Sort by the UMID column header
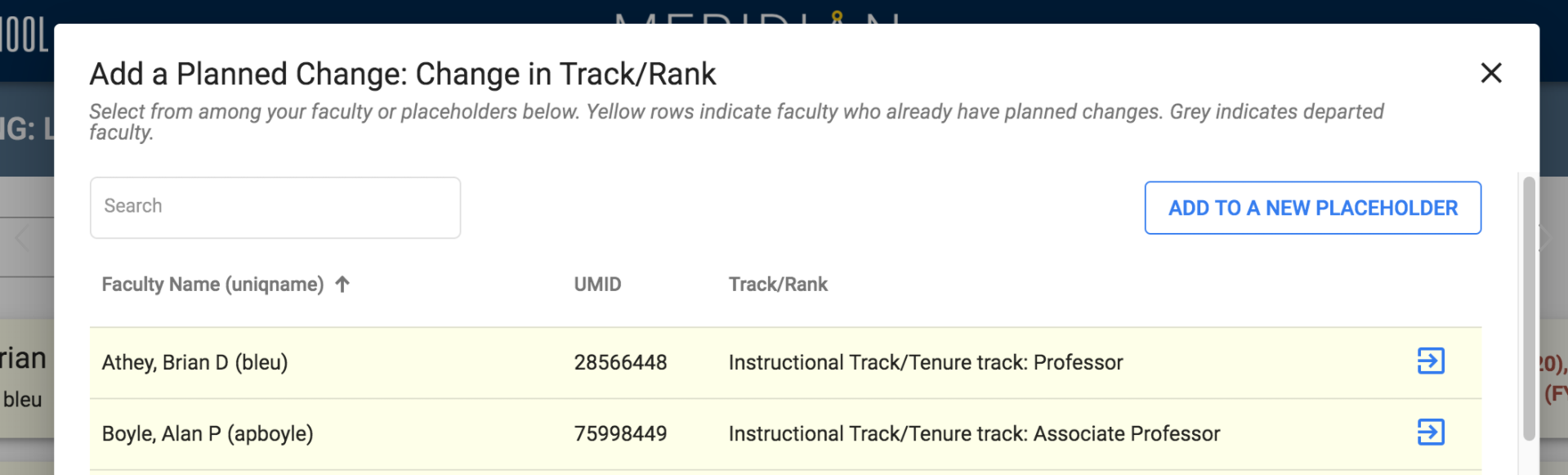 tap(597, 285)
